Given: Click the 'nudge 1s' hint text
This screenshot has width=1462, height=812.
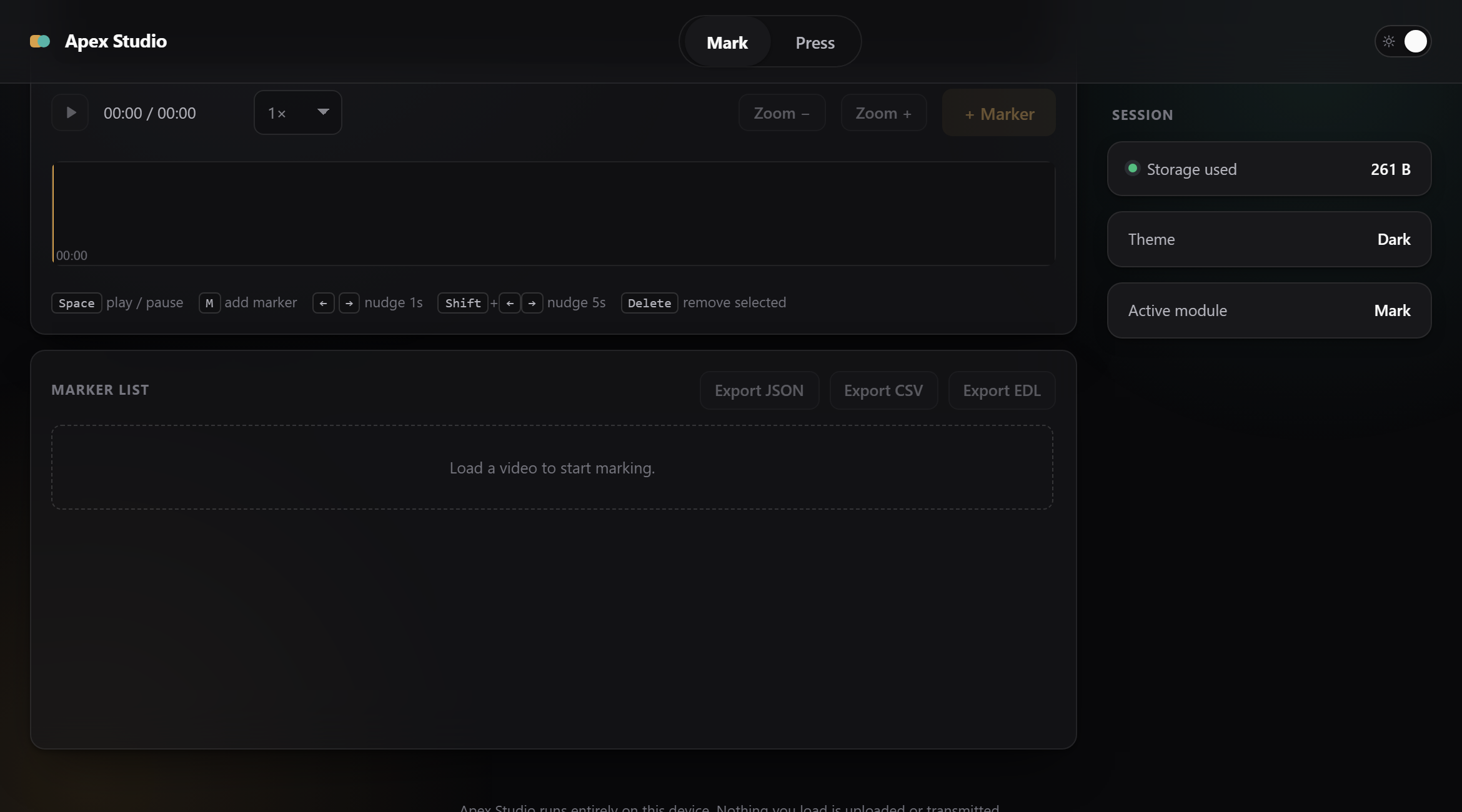Looking at the screenshot, I should coord(394,302).
